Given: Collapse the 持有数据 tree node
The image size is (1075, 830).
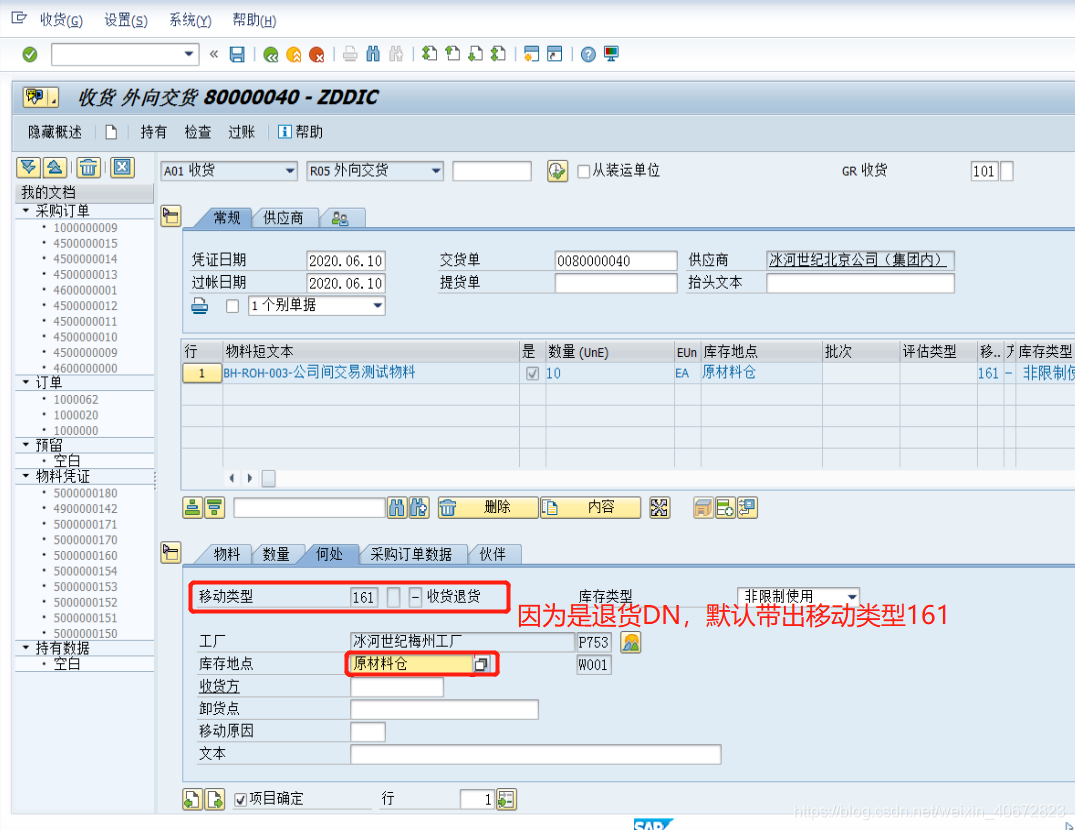Looking at the screenshot, I should tap(26, 647).
